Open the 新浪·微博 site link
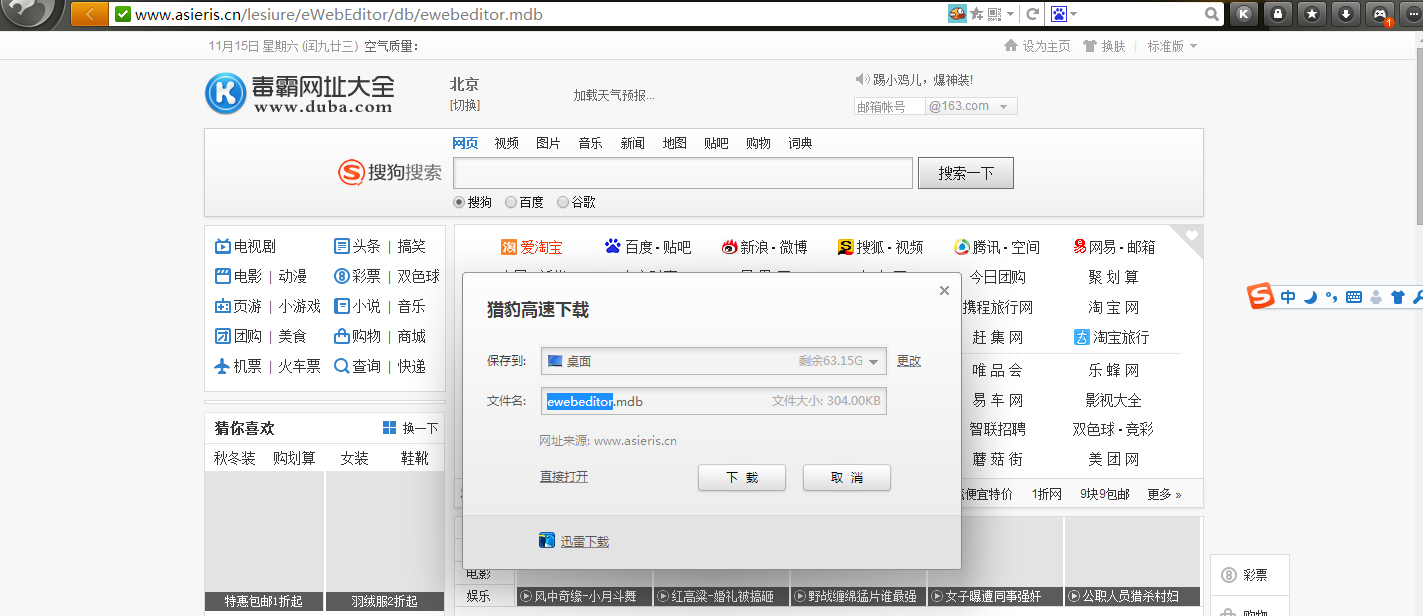The height and width of the screenshot is (616, 1423). (x=773, y=247)
